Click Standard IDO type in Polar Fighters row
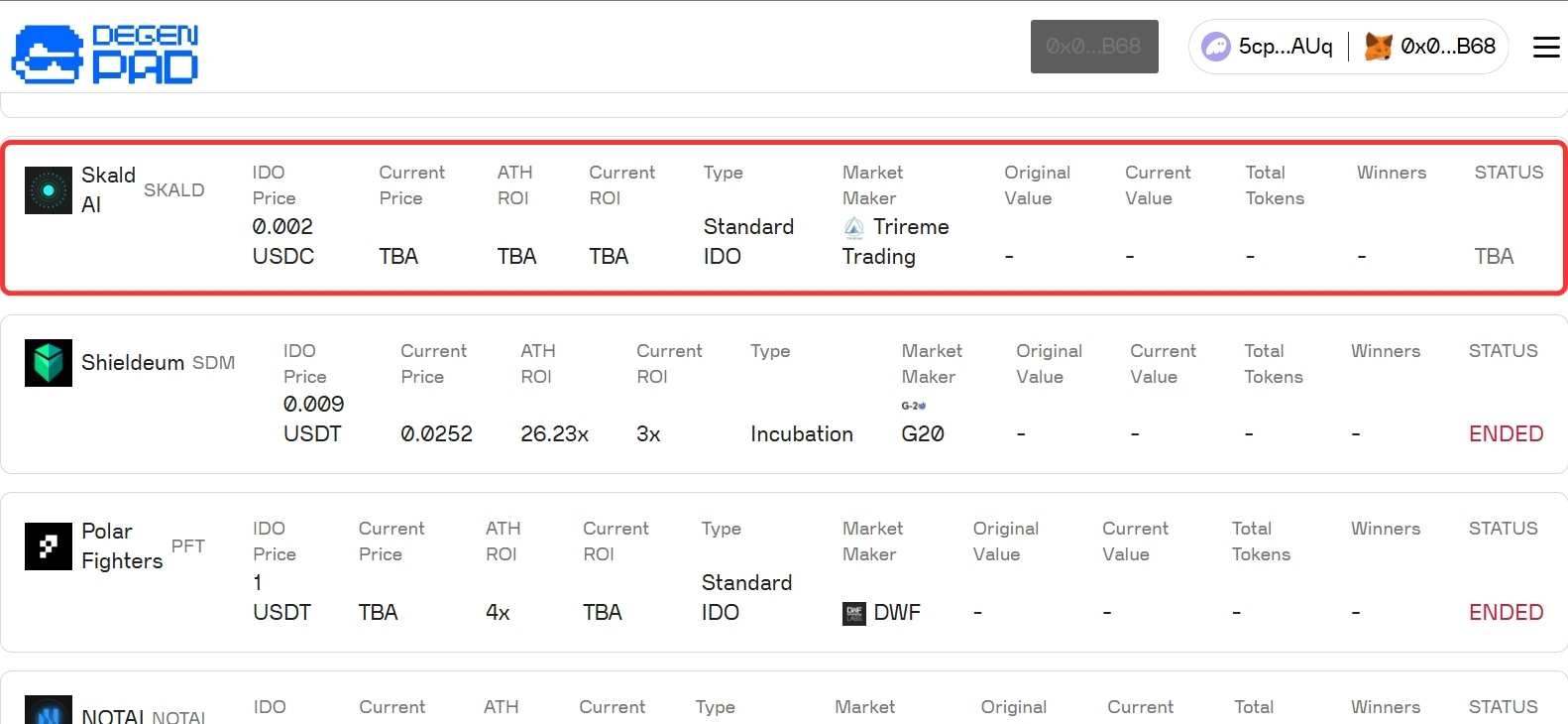This screenshot has height=724, width=1568. [x=746, y=597]
